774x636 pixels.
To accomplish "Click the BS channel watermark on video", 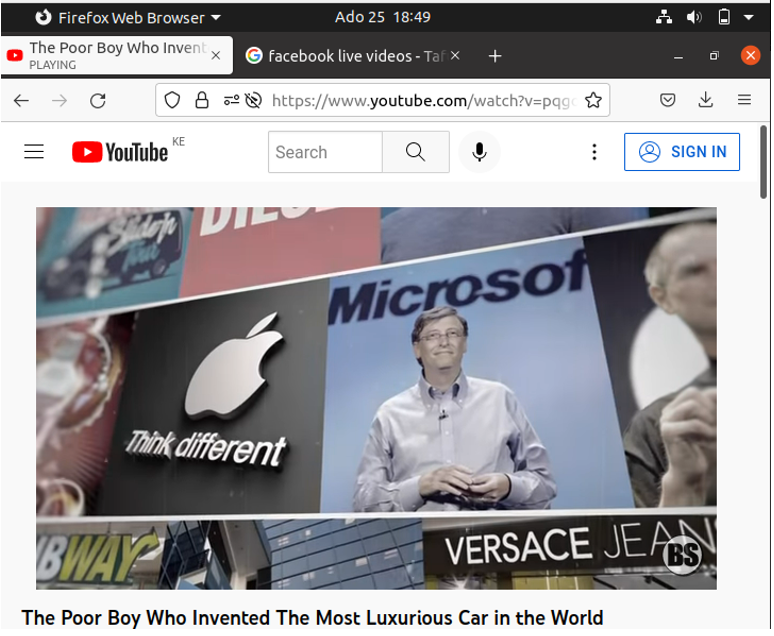I will [683, 555].
